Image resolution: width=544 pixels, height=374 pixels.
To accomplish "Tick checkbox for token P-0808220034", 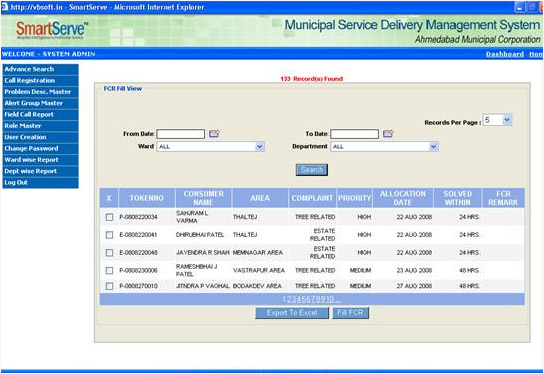I will click(109, 217).
